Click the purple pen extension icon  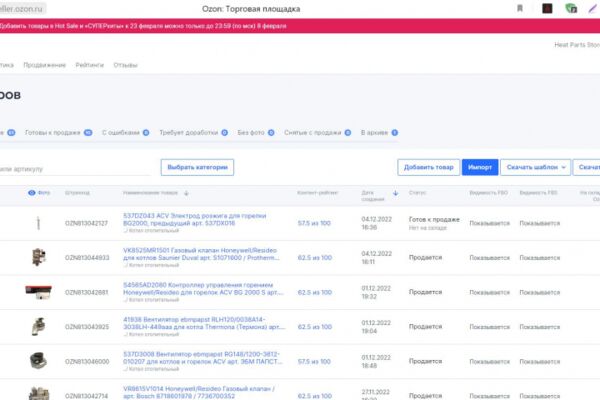593,8
